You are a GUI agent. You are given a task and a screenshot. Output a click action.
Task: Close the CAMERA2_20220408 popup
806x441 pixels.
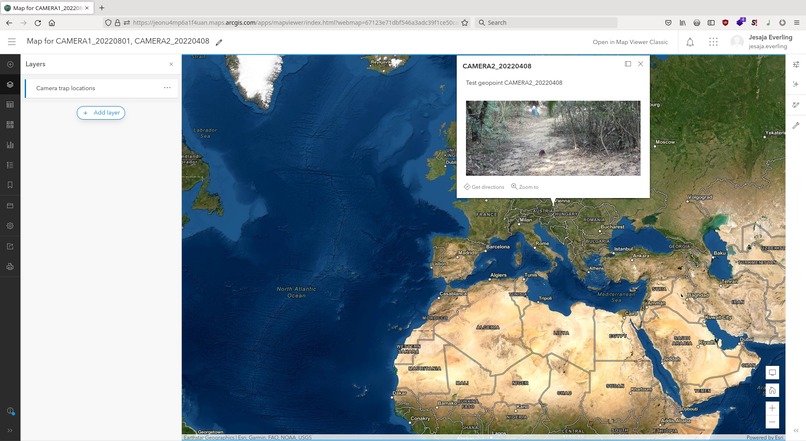(x=640, y=64)
